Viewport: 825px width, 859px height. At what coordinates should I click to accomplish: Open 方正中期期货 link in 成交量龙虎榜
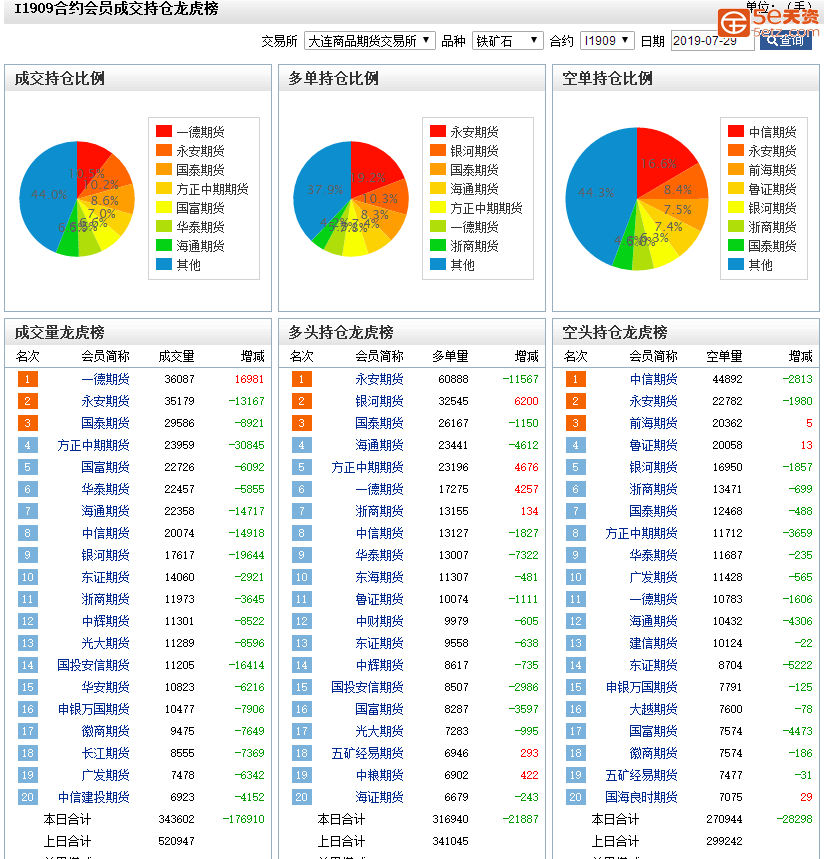click(93, 445)
